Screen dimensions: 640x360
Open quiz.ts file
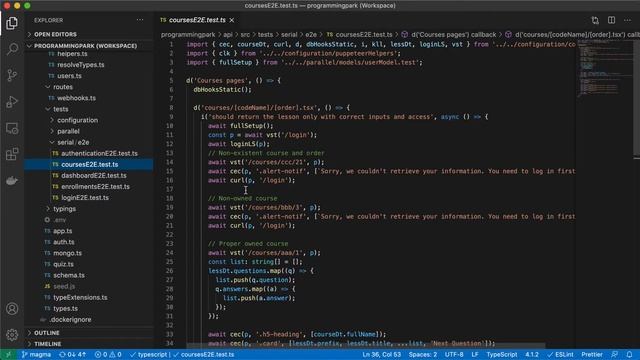coord(89,264)
